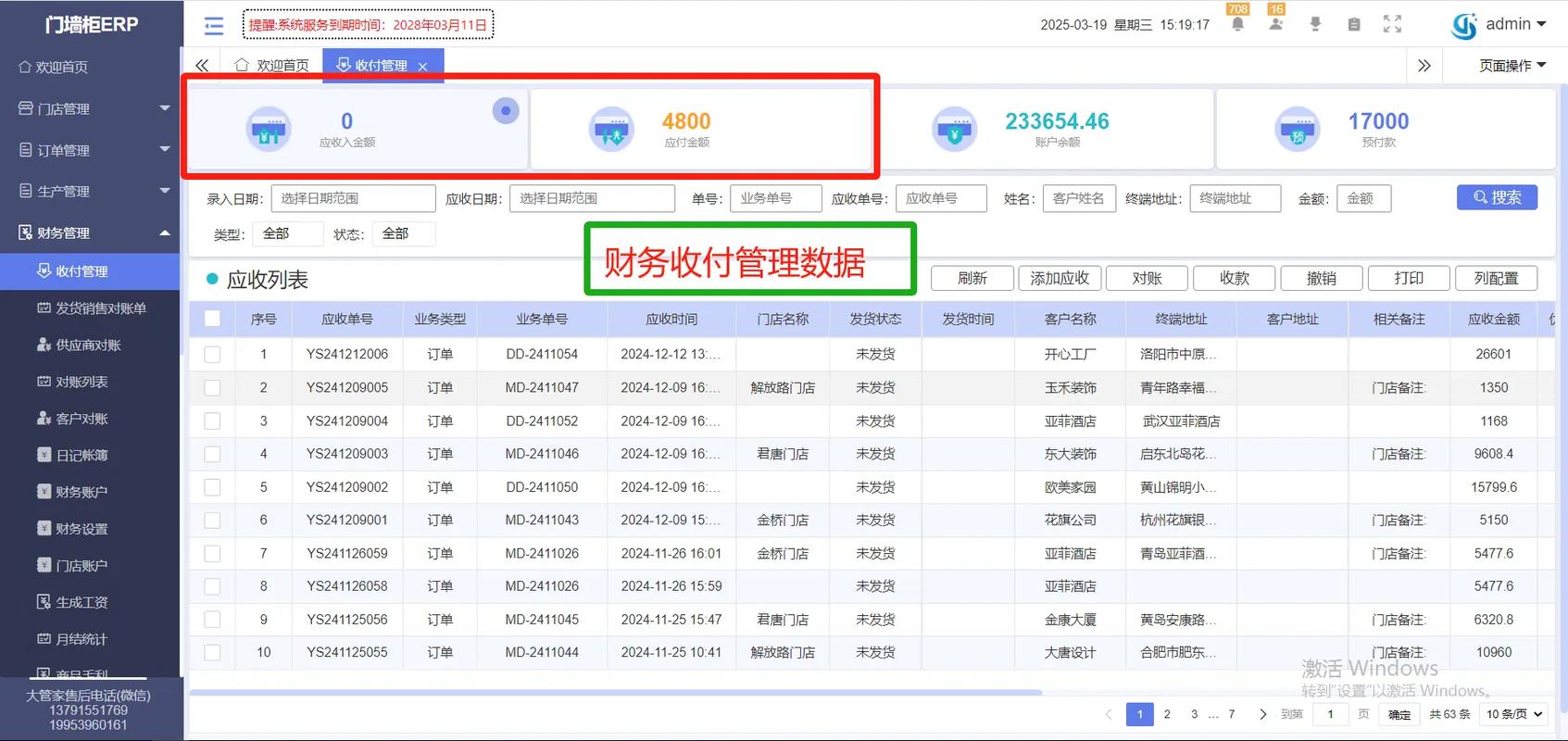
Task: Select checkbox for row YS241212006
Action: [x=212, y=354]
